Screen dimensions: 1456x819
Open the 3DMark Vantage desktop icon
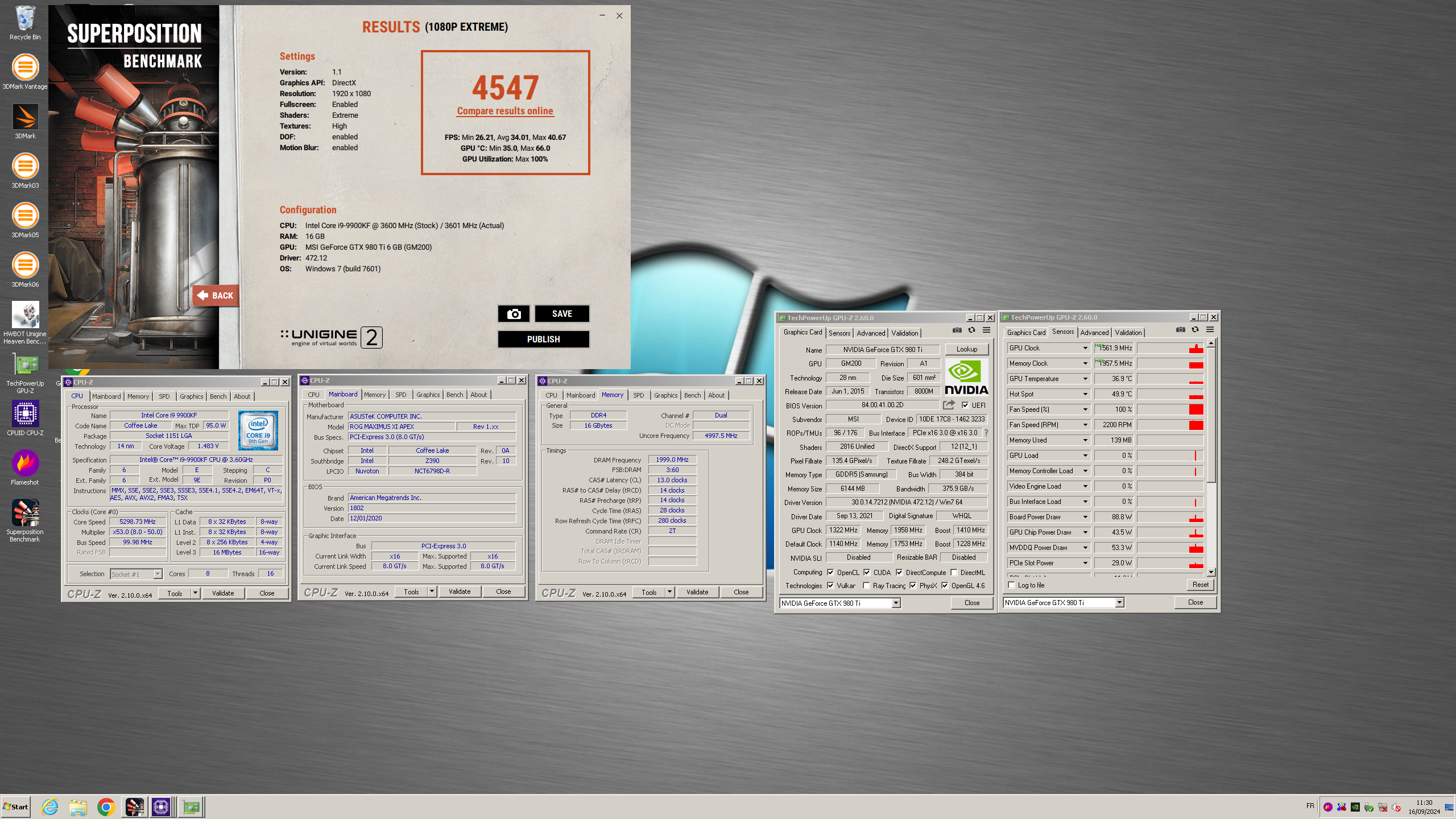coord(25,72)
